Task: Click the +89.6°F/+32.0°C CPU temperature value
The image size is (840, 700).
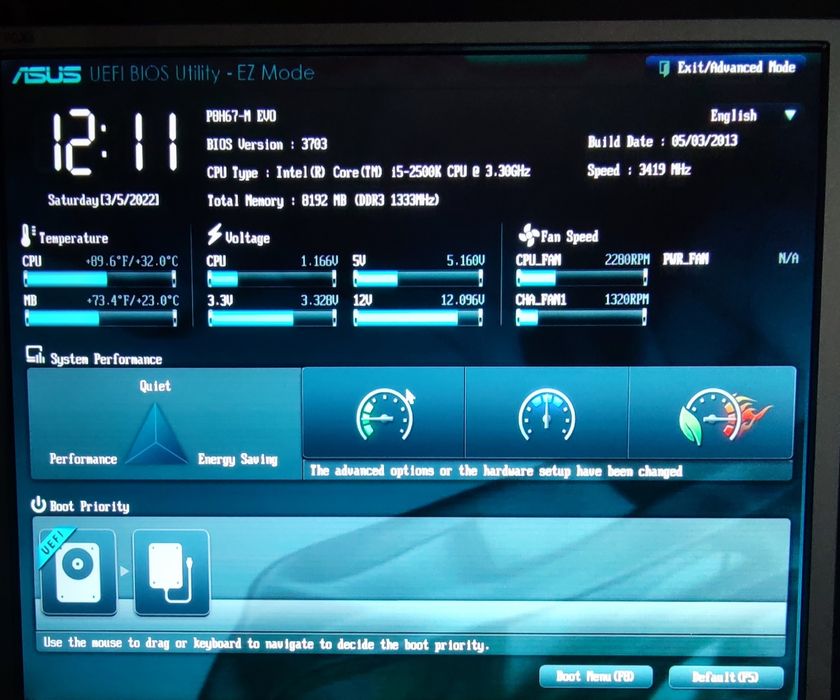Action: [132, 261]
